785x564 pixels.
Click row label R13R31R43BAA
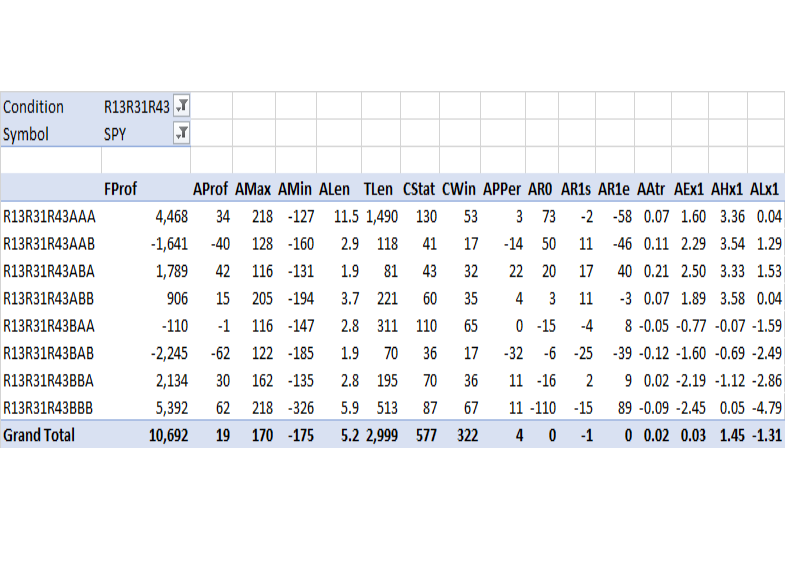coord(49,326)
